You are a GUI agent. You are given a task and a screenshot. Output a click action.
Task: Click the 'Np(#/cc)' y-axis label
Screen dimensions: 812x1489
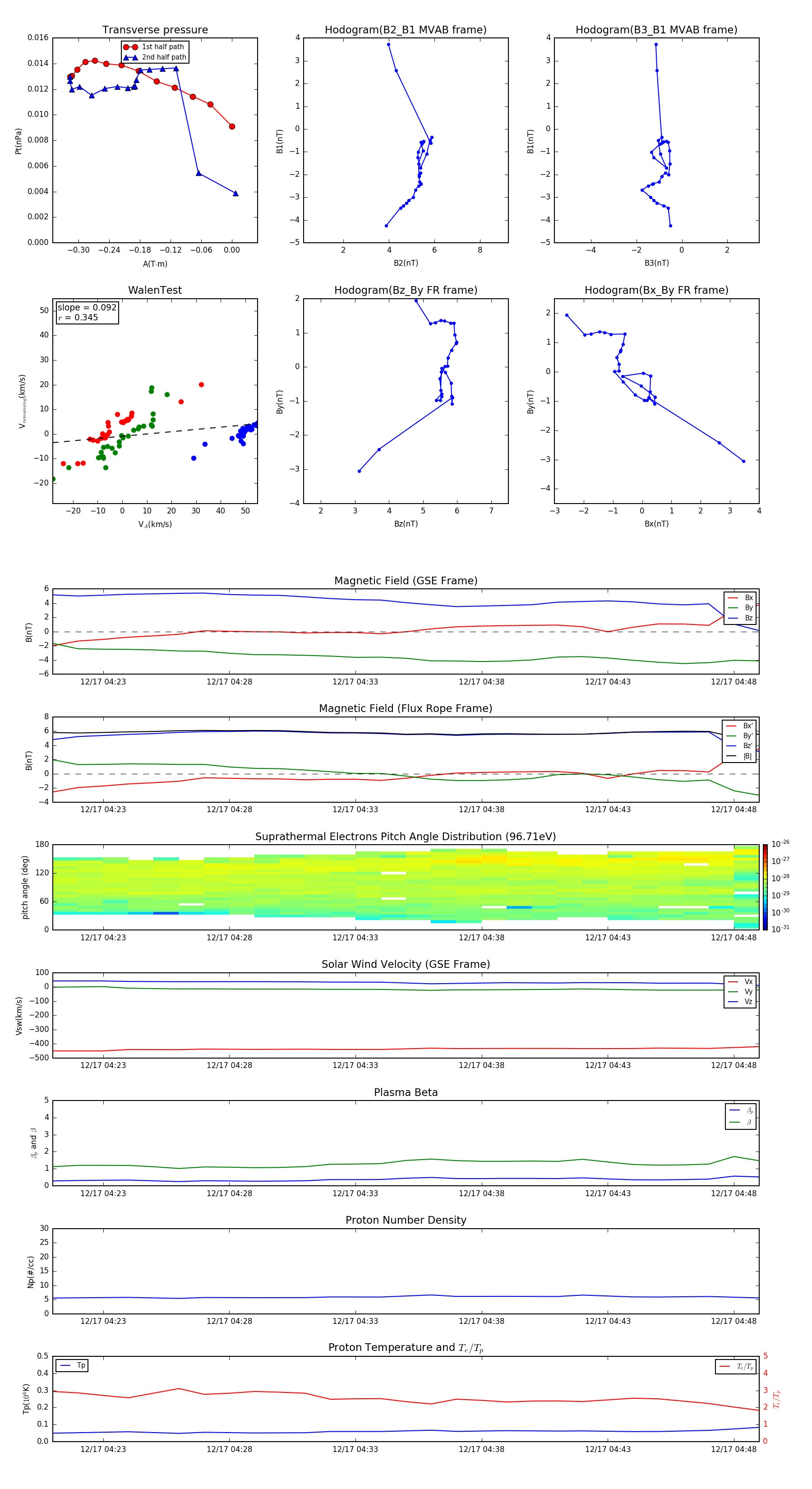click(x=31, y=1272)
